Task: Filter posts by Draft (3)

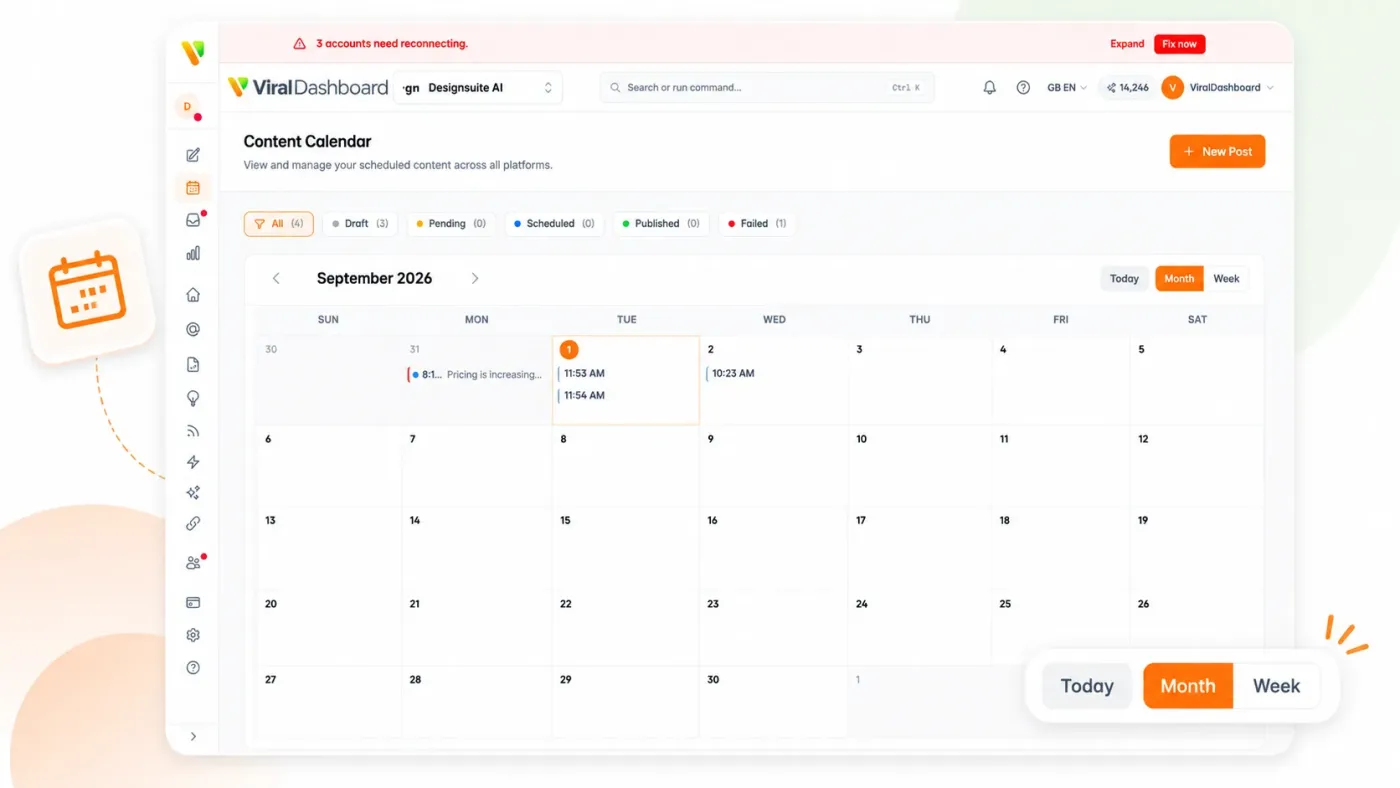Action: [360, 224]
